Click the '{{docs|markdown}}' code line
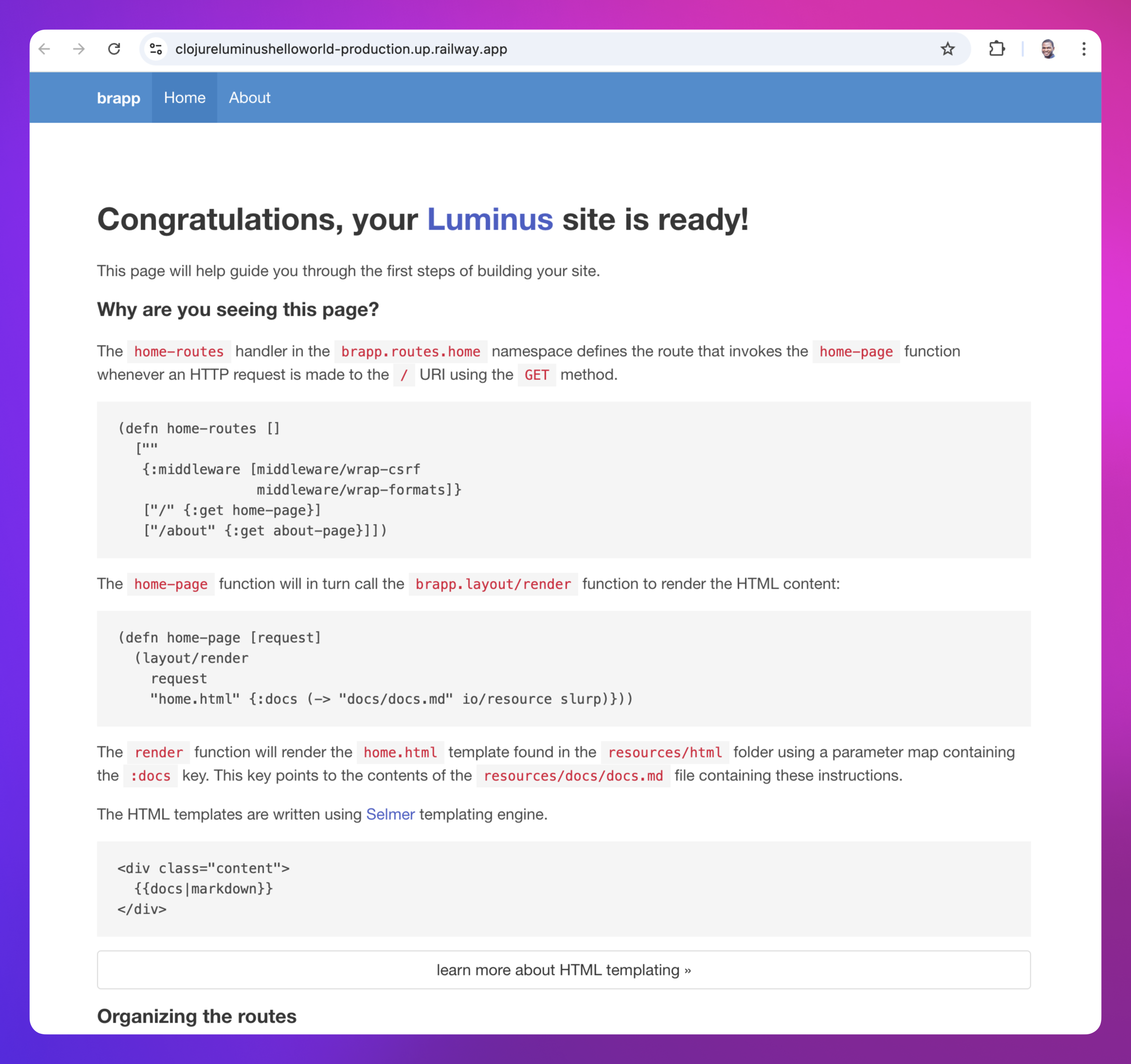Image resolution: width=1131 pixels, height=1064 pixels. (204, 889)
